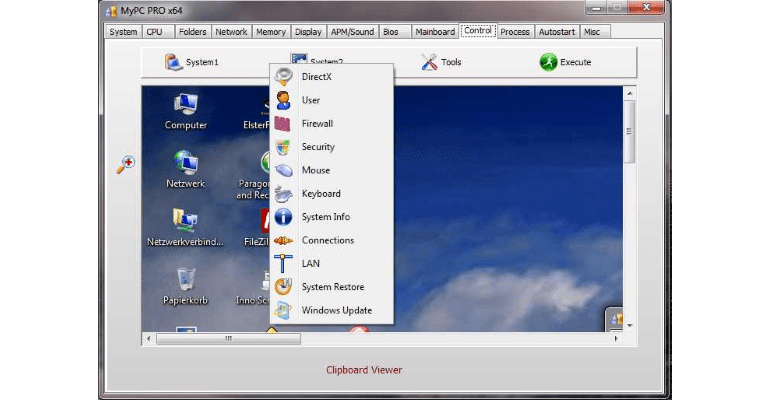This screenshot has width=770, height=400.
Task: Click the vertical scrollbar down arrow
Action: pyautogui.click(x=629, y=325)
